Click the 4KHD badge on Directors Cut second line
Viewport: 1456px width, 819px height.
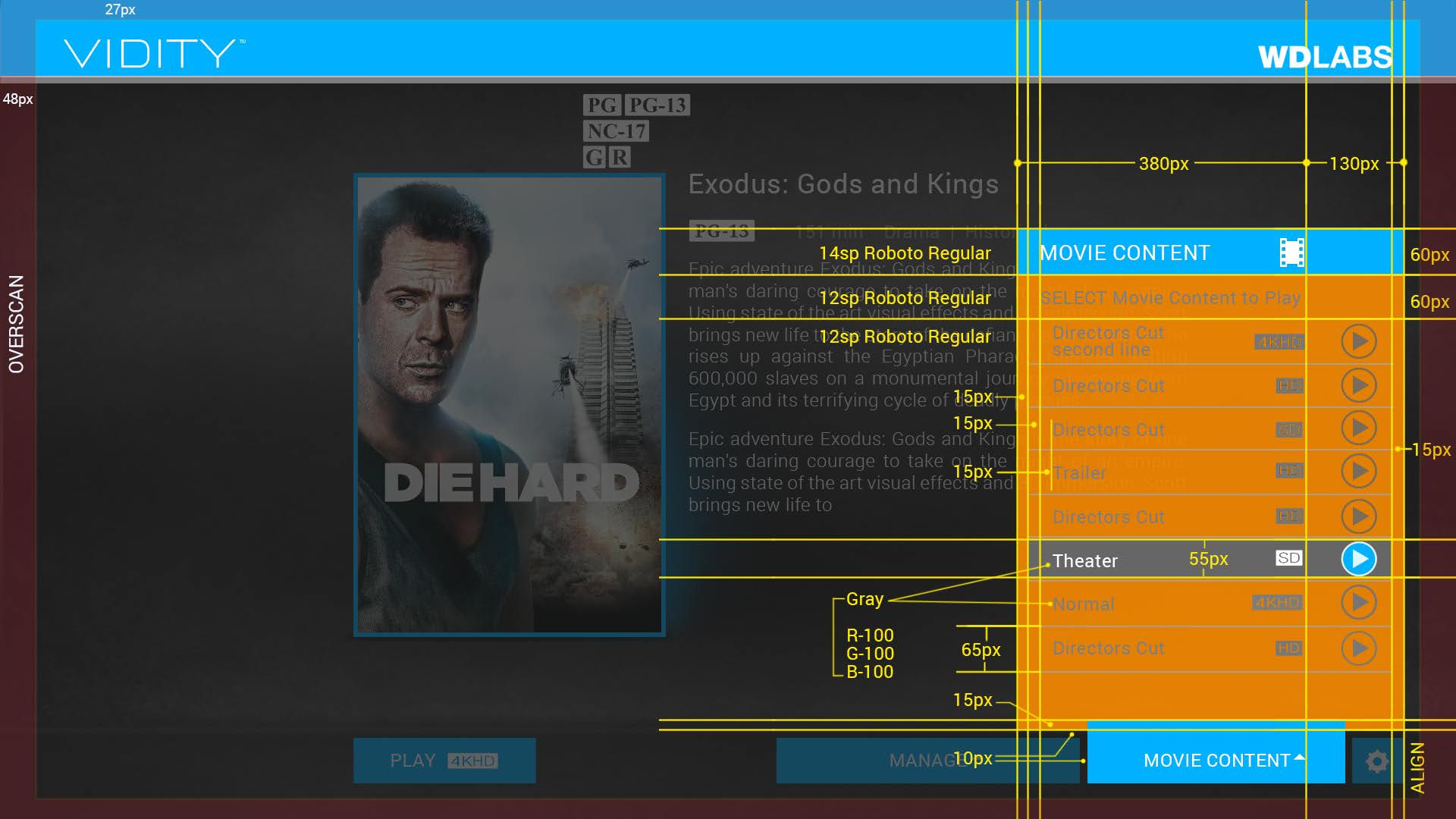(1279, 342)
